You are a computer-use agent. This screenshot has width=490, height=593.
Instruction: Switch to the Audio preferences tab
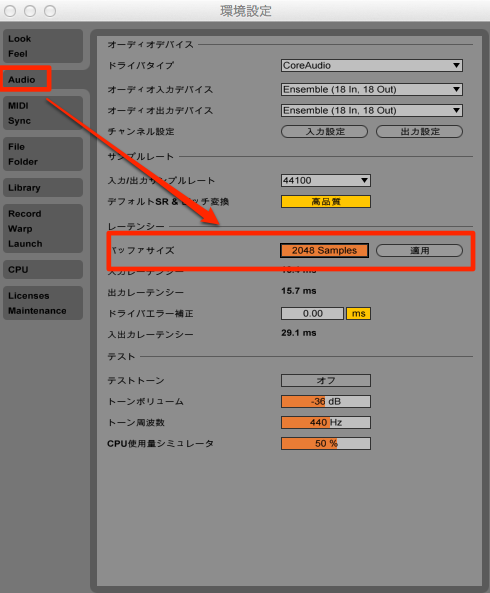click(x=26, y=79)
